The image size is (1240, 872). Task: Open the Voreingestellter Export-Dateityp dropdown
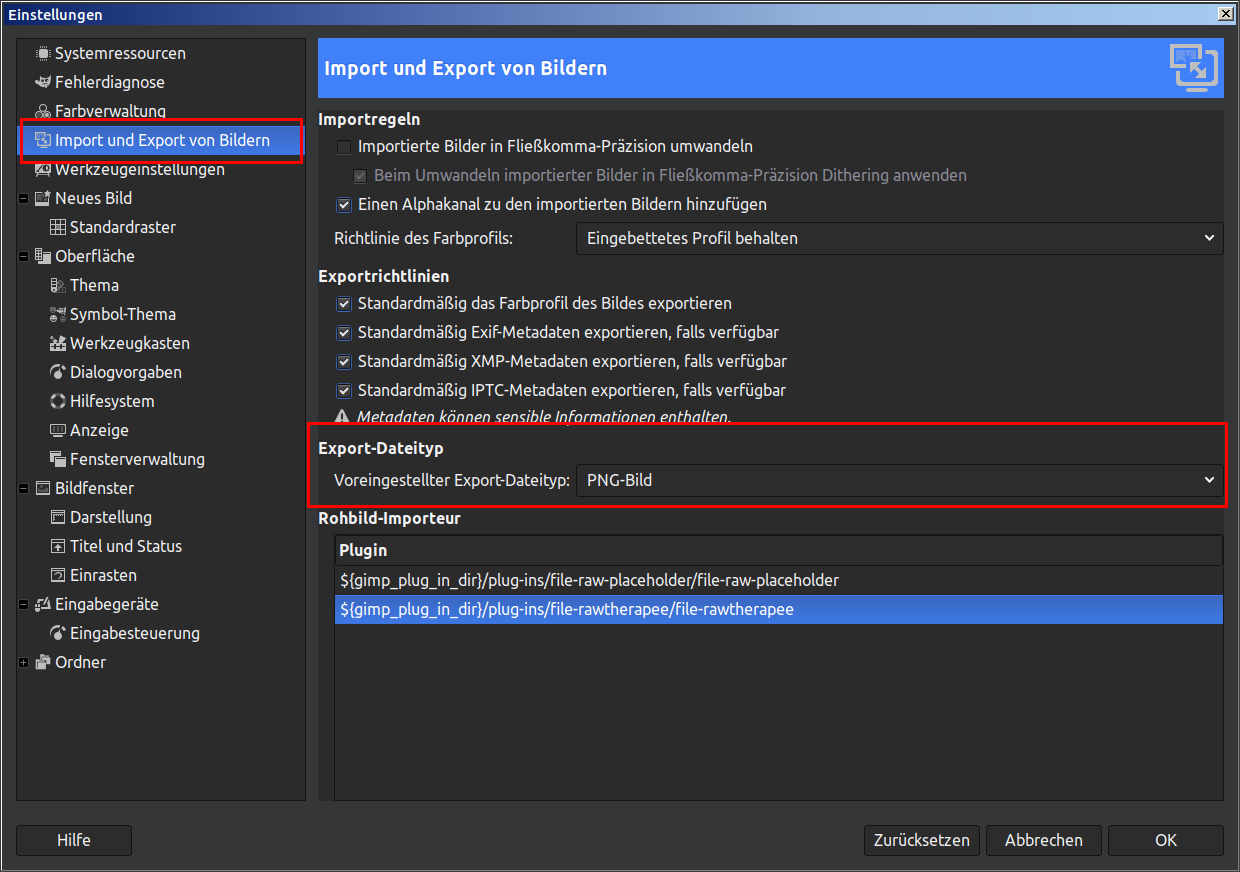pyautogui.click(x=899, y=481)
